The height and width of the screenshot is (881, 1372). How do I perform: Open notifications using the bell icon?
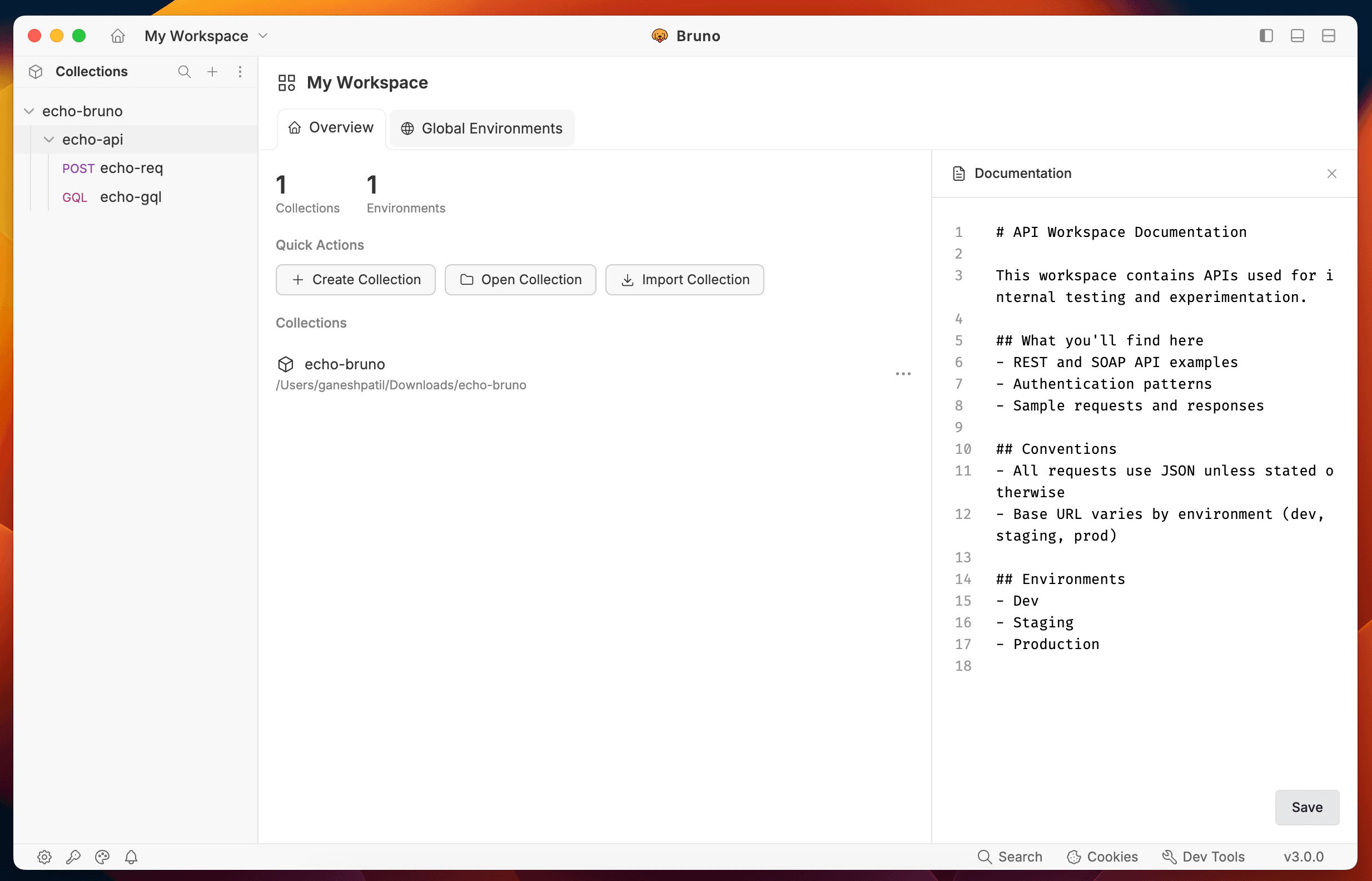132,857
